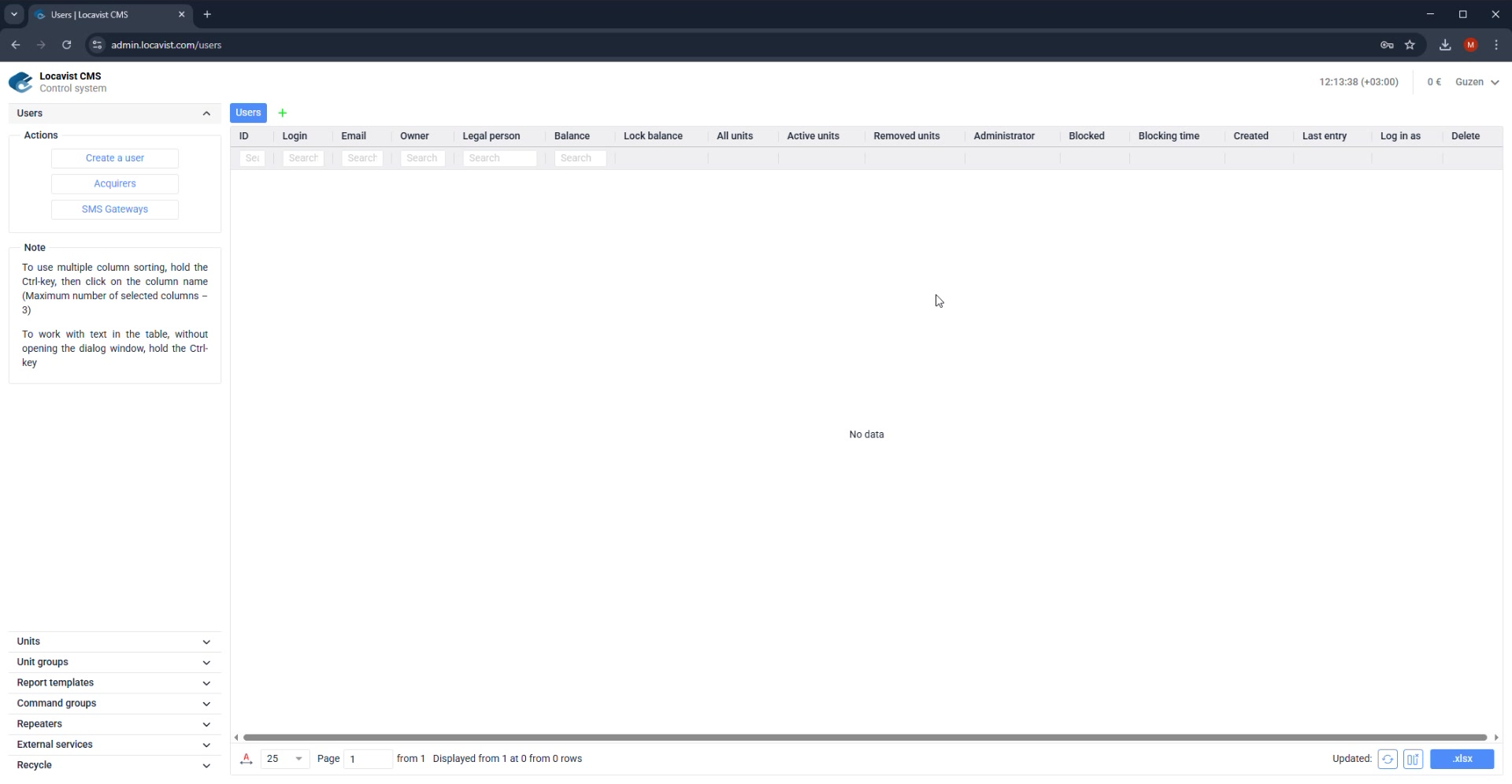Viewport: 1512px width, 784px height.
Task: Go back using the browser back arrow
Action: (16, 45)
